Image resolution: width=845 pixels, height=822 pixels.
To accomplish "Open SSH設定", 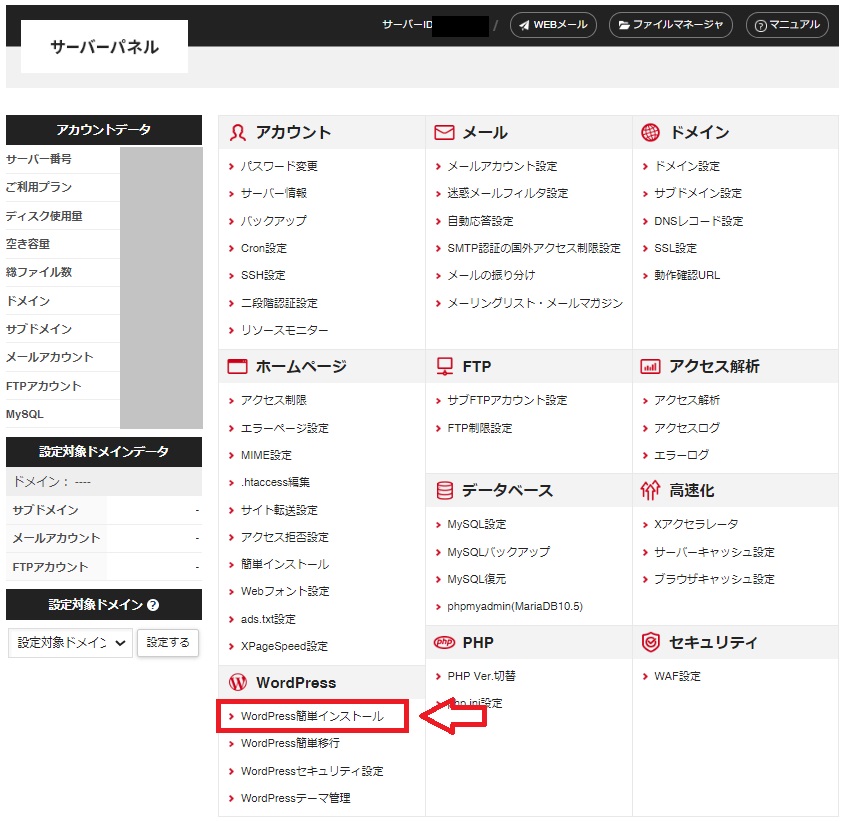I will 264,275.
